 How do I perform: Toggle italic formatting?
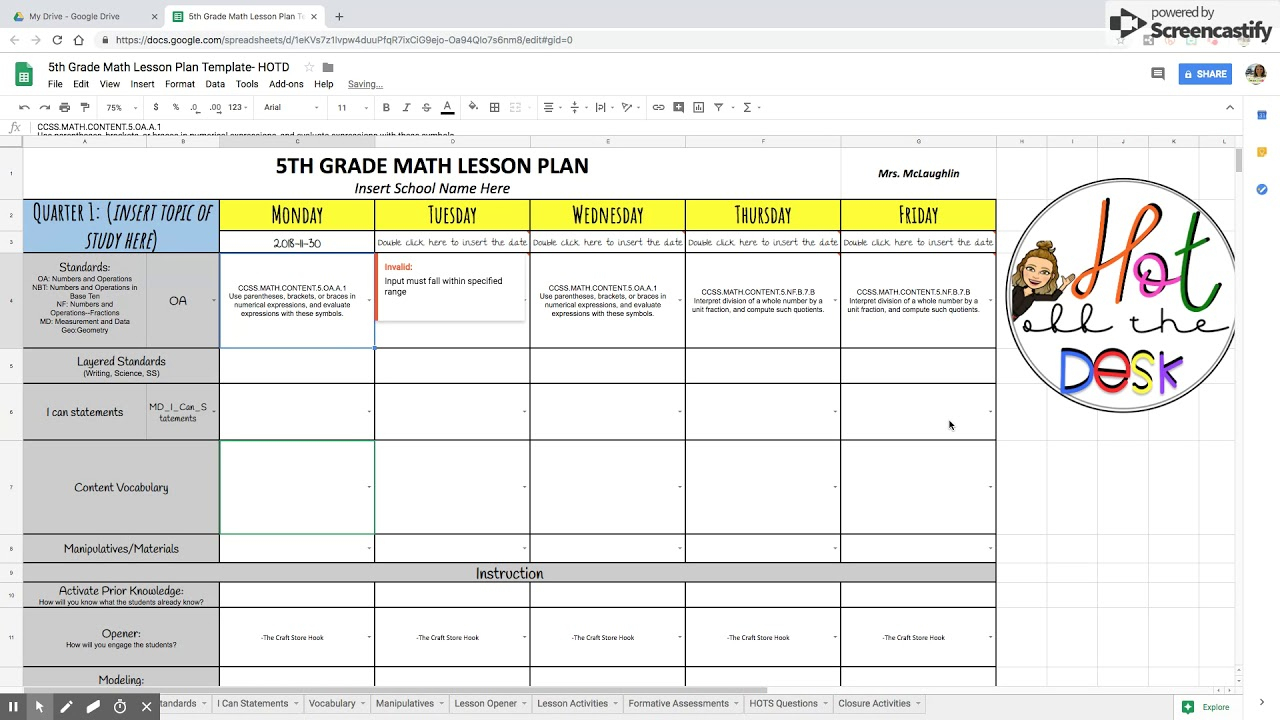click(406, 107)
